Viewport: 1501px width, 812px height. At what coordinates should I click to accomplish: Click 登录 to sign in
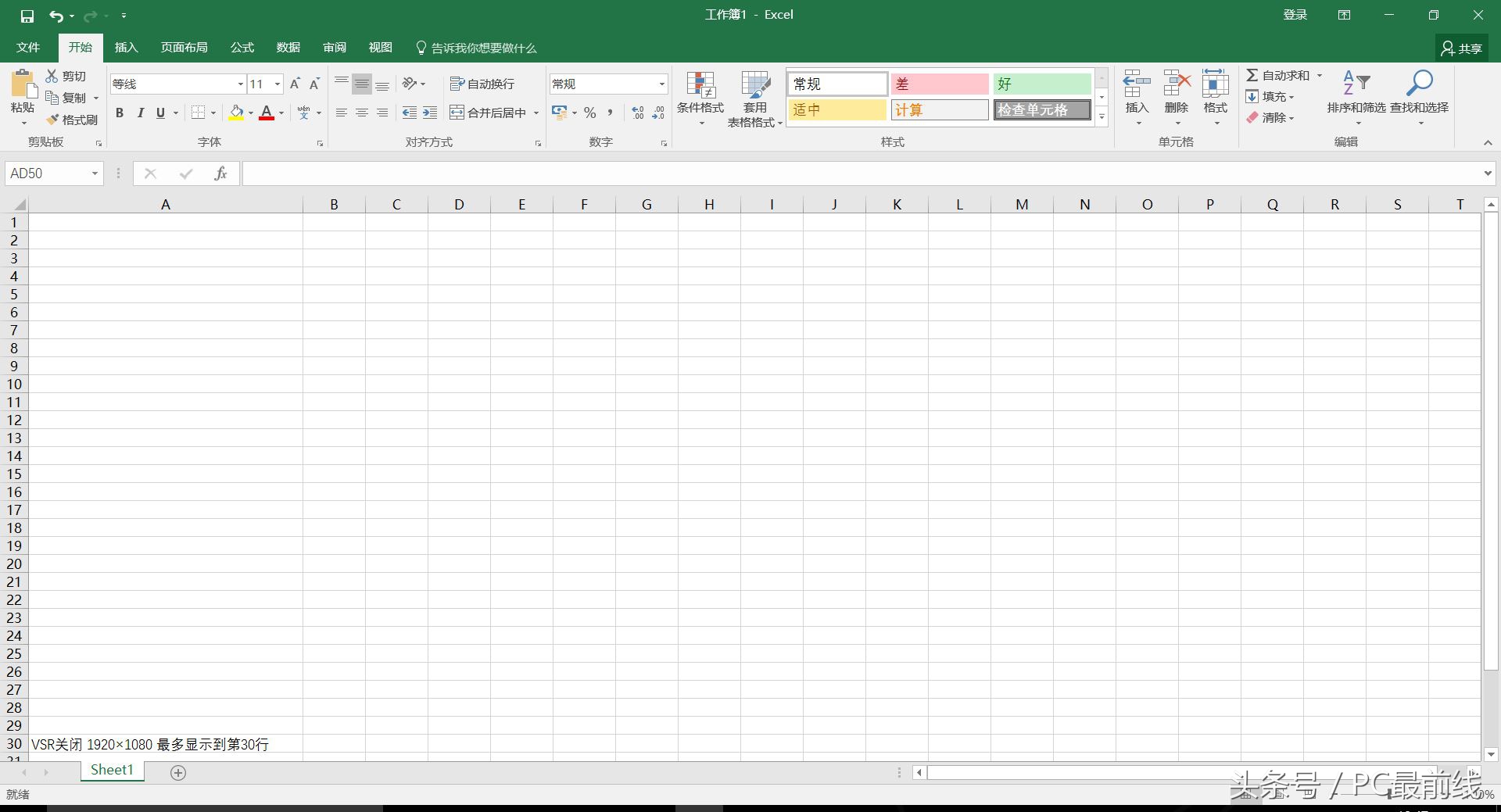[1295, 15]
